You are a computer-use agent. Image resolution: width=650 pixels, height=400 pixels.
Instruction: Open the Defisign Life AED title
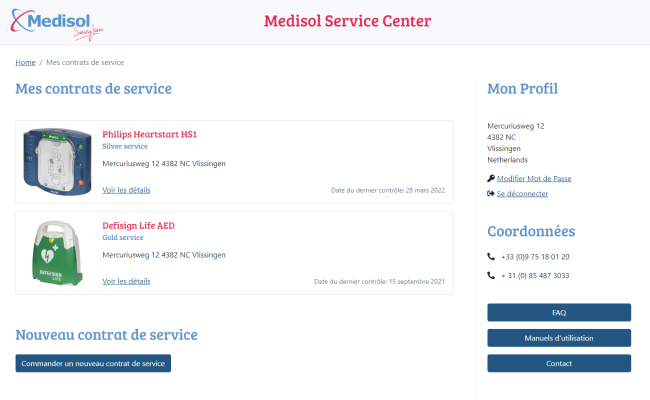(x=138, y=225)
